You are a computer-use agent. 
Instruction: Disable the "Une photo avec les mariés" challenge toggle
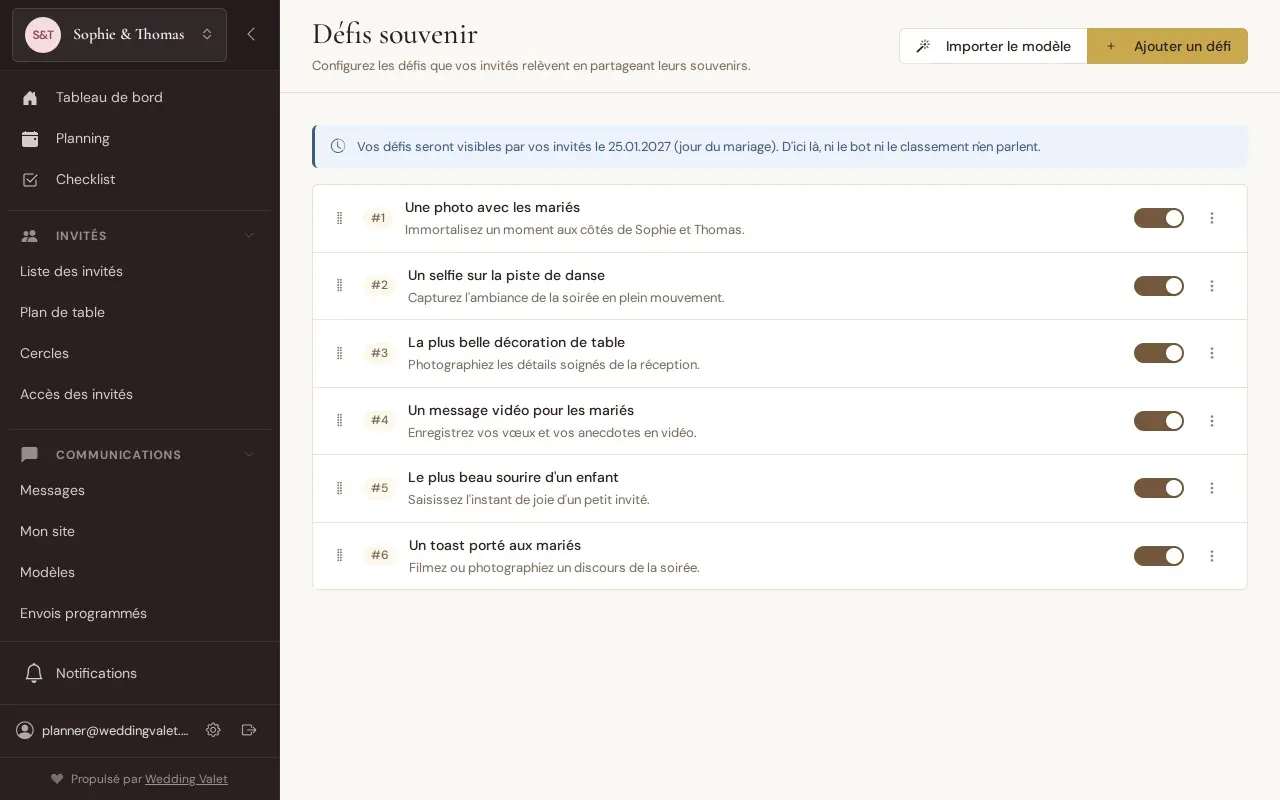pos(1159,218)
